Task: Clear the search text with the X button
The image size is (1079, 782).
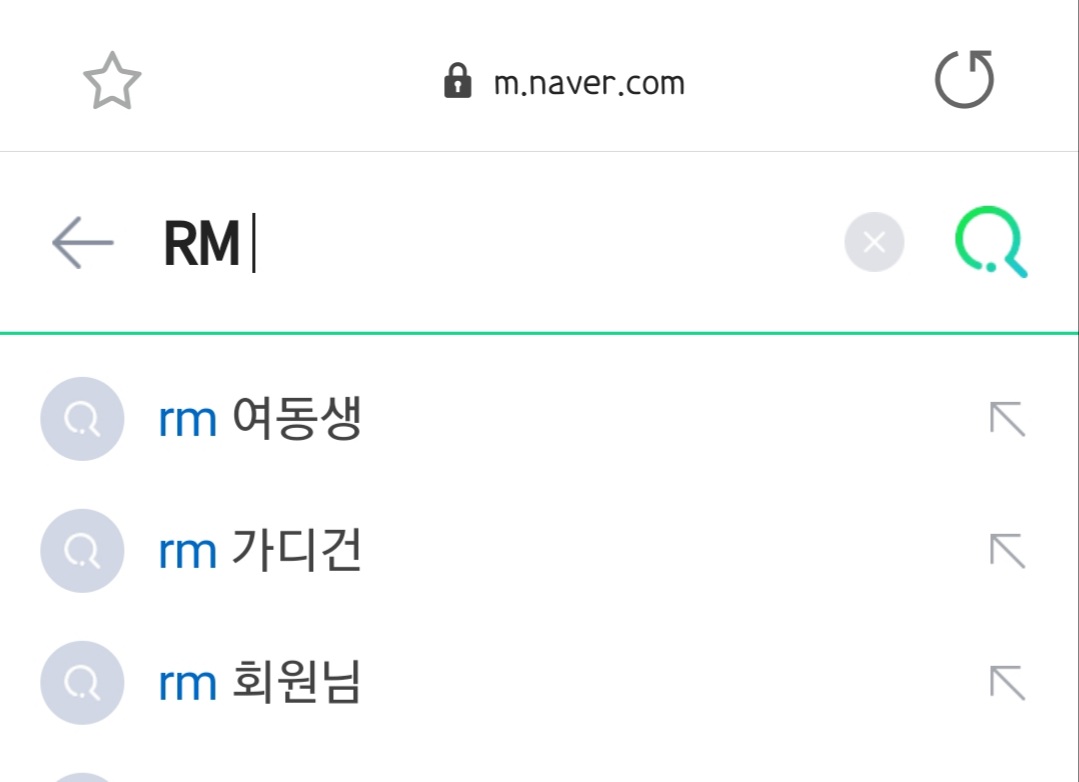Action: tap(874, 241)
